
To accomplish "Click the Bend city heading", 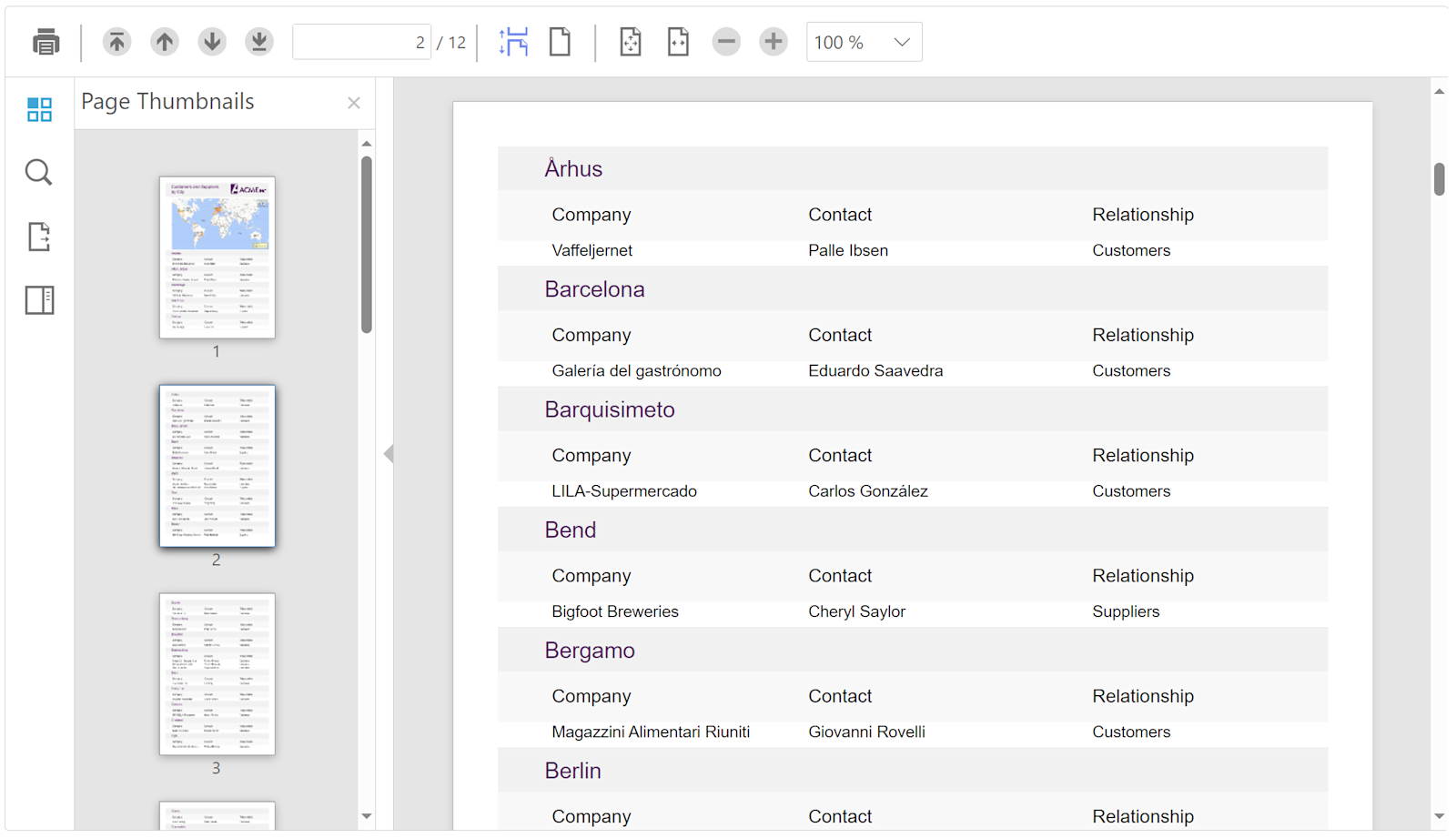I will point(571,530).
